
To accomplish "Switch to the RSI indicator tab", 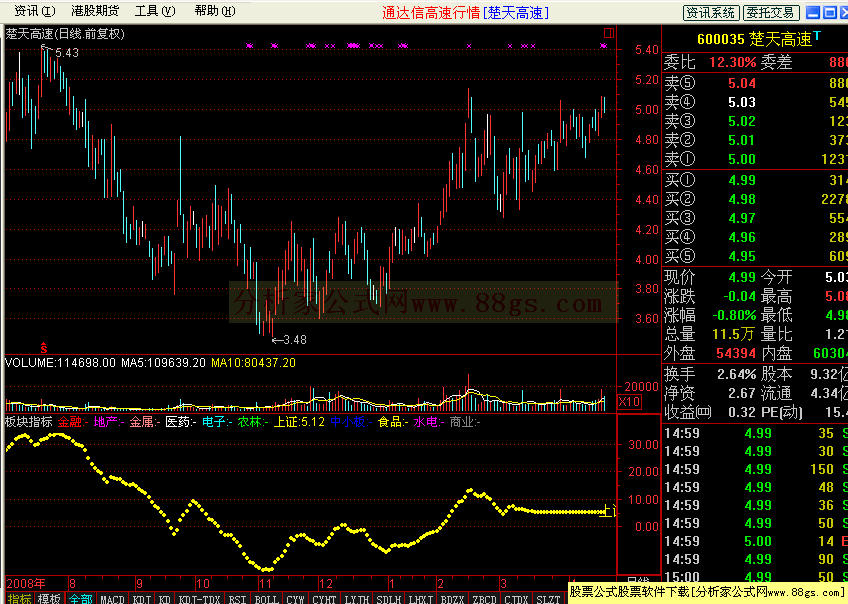I will pos(237,599).
